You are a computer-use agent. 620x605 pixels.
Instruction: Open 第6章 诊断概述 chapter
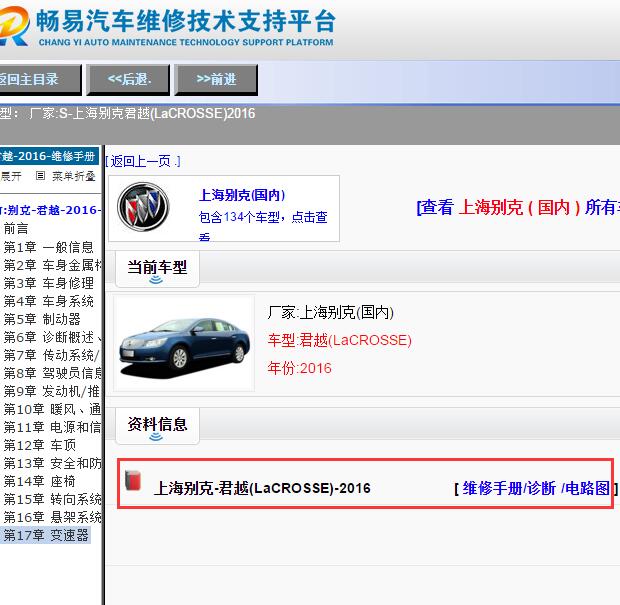tap(52, 337)
